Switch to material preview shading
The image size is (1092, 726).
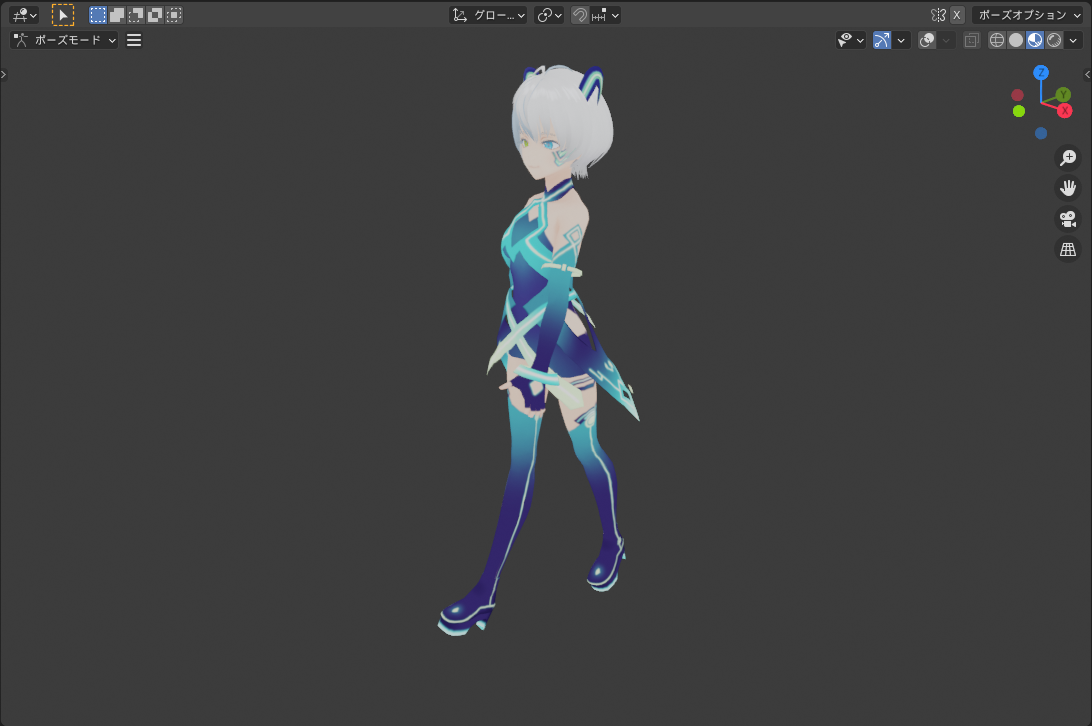pyautogui.click(x=1035, y=40)
